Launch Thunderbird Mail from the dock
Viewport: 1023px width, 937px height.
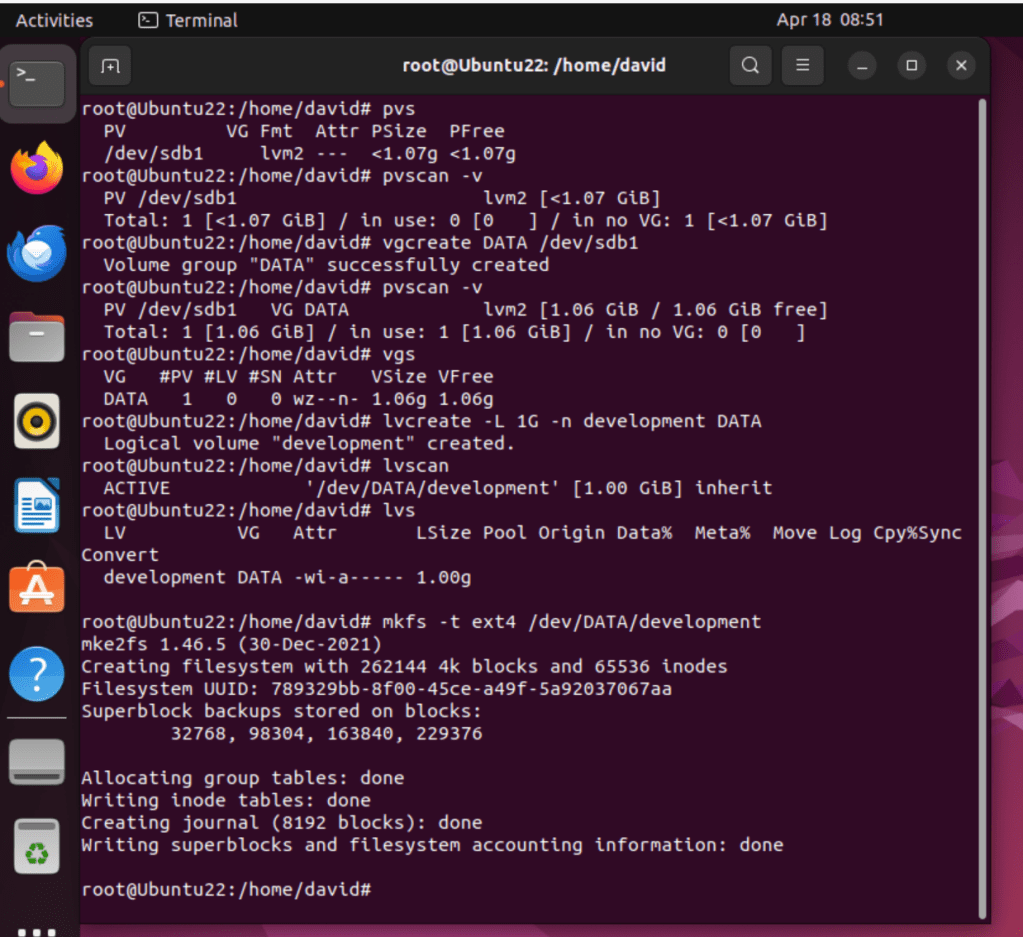coord(38,252)
